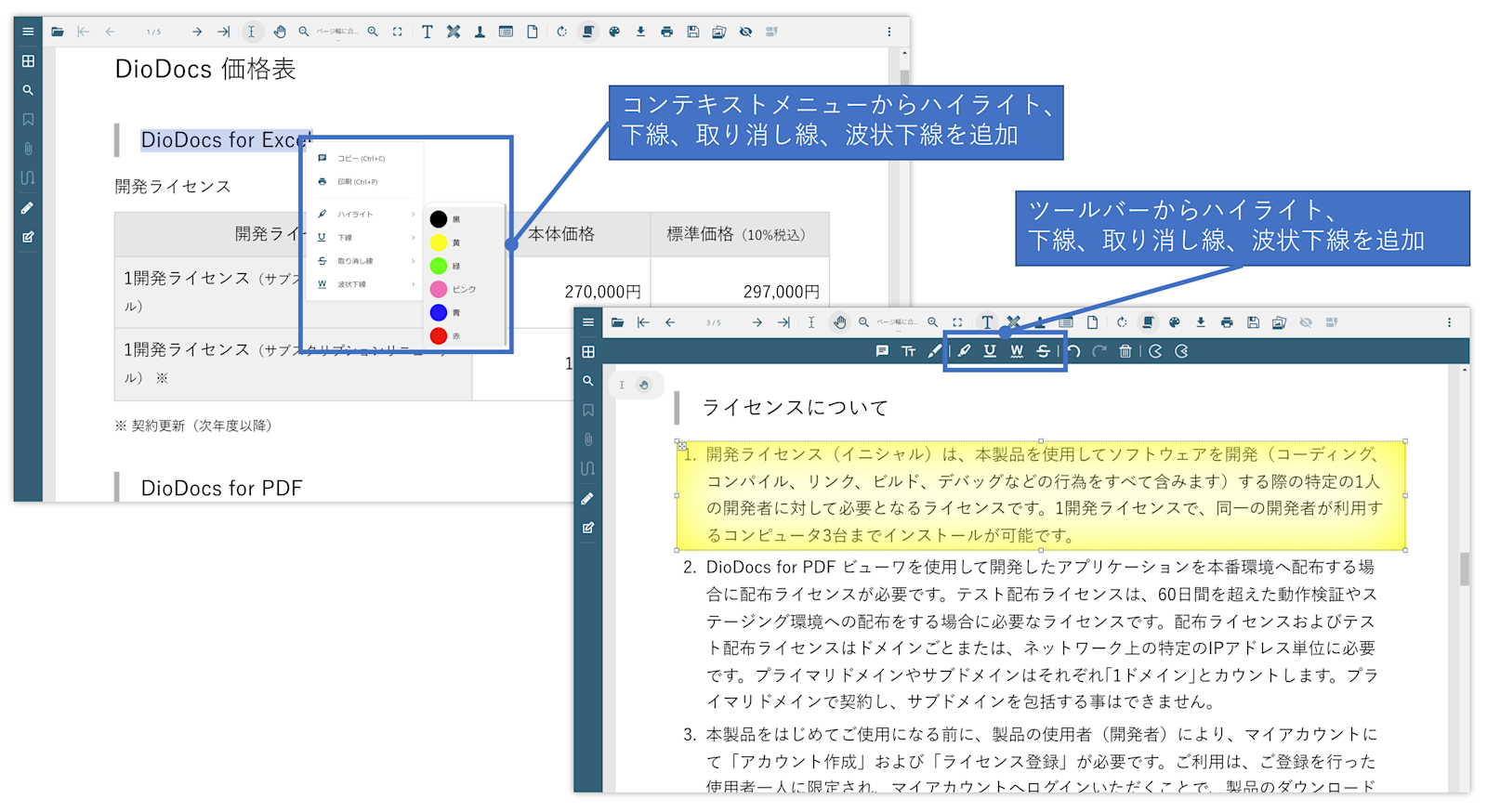Open file in the 価格表 viewer toolbar
Screen dimensions: 1487x812
pos(58,32)
